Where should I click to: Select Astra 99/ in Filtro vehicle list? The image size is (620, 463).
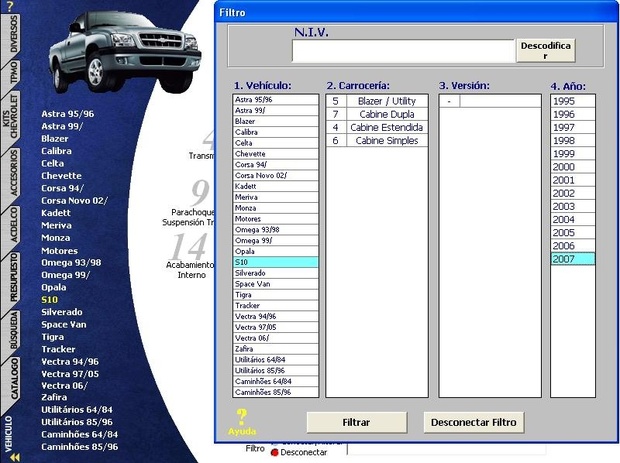276,110
